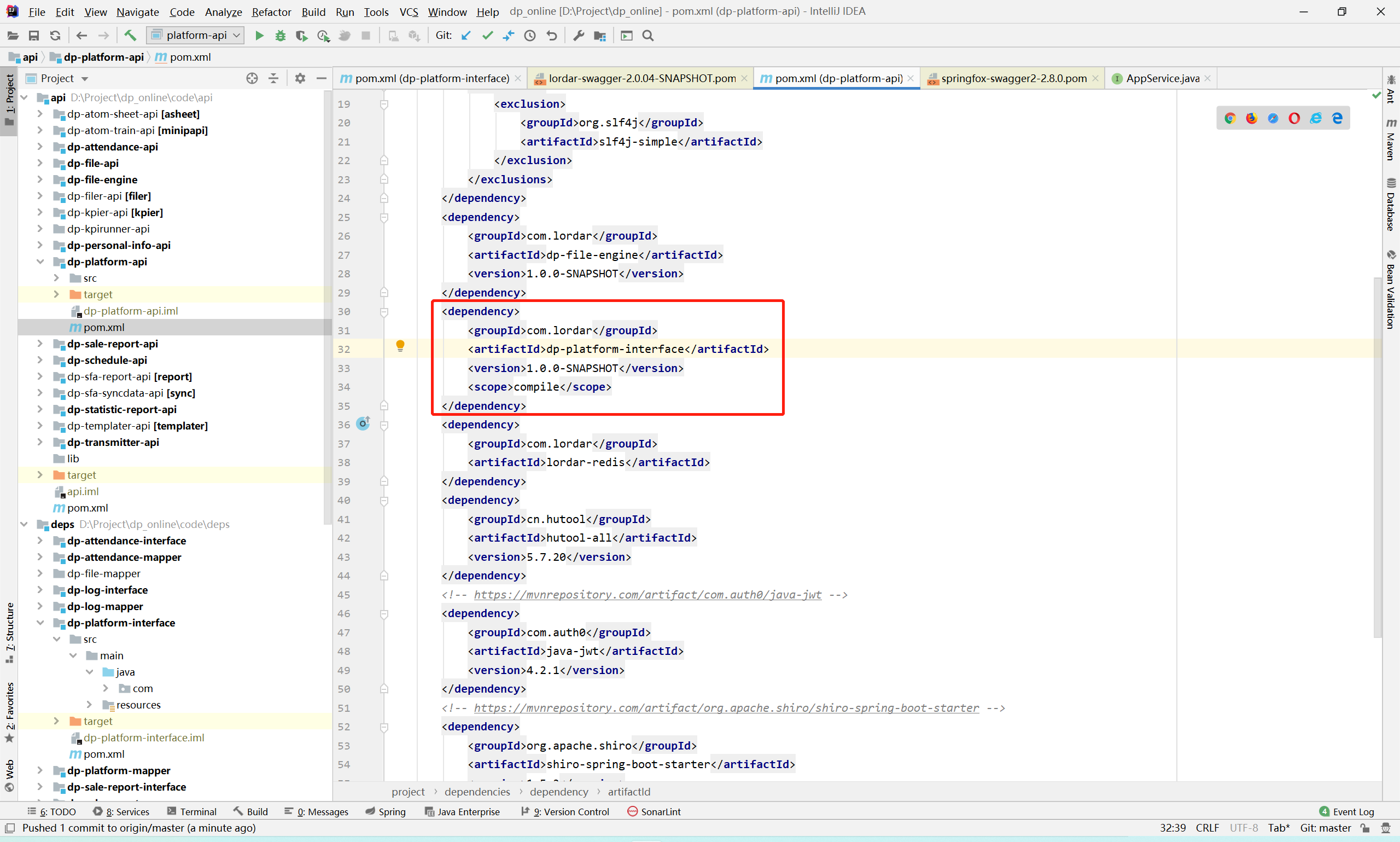1400x842 pixels.
Task: Toggle the Database tool window sidebar button
Action: 1391,205
